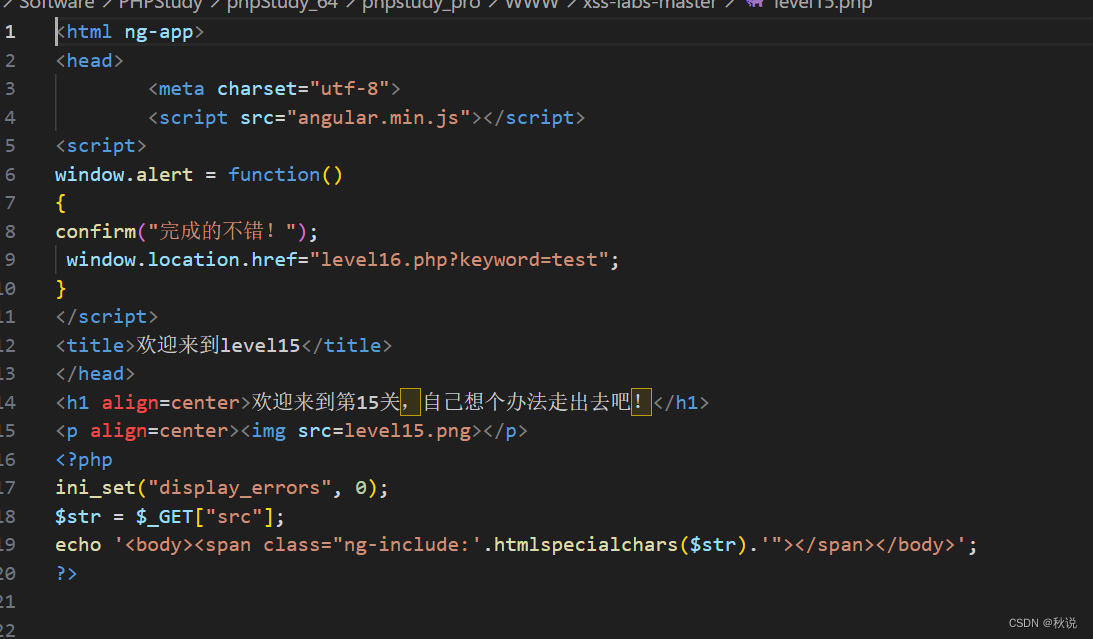Click the ng-app attribute on line 1

(x=158, y=31)
